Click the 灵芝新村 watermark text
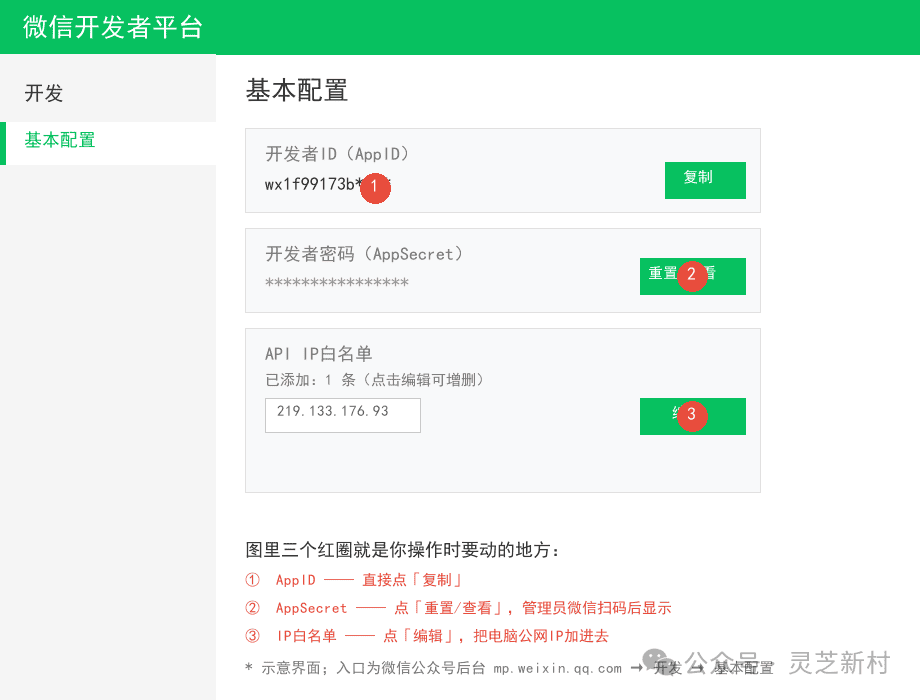 tap(839, 663)
